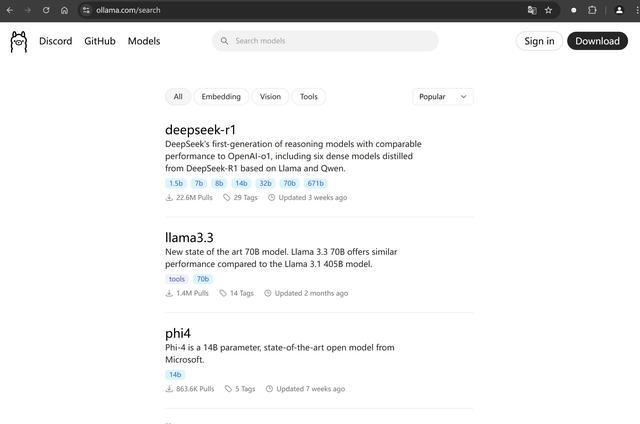The image size is (640, 424).
Task: Go back with browser back arrow
Action: coord(10,10)
